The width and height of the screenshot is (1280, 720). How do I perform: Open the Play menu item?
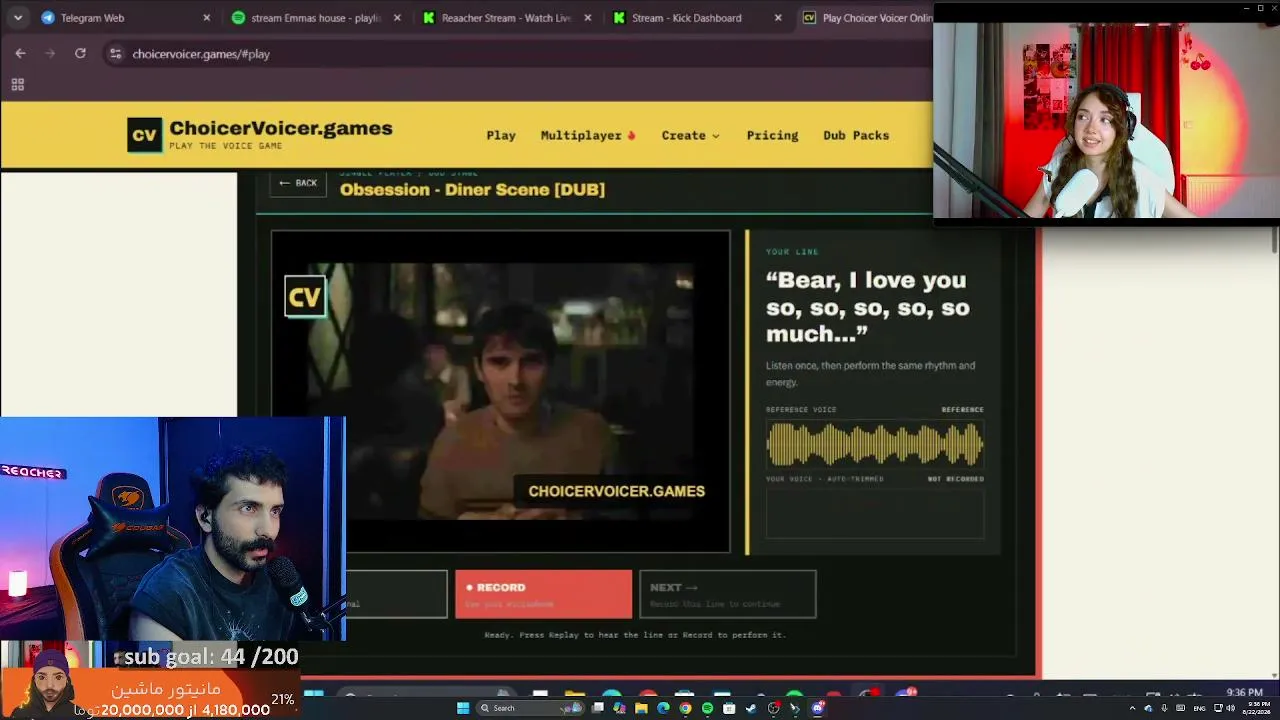[501, 135]
